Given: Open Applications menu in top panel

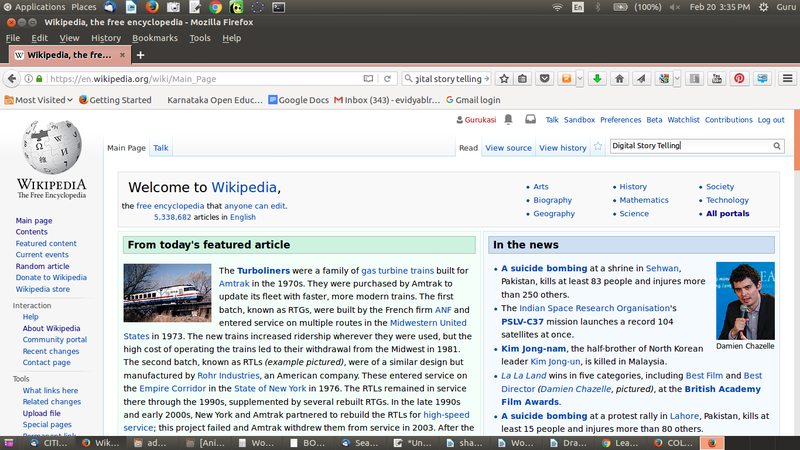Looking at the screenshot, I should click(34, 7).
